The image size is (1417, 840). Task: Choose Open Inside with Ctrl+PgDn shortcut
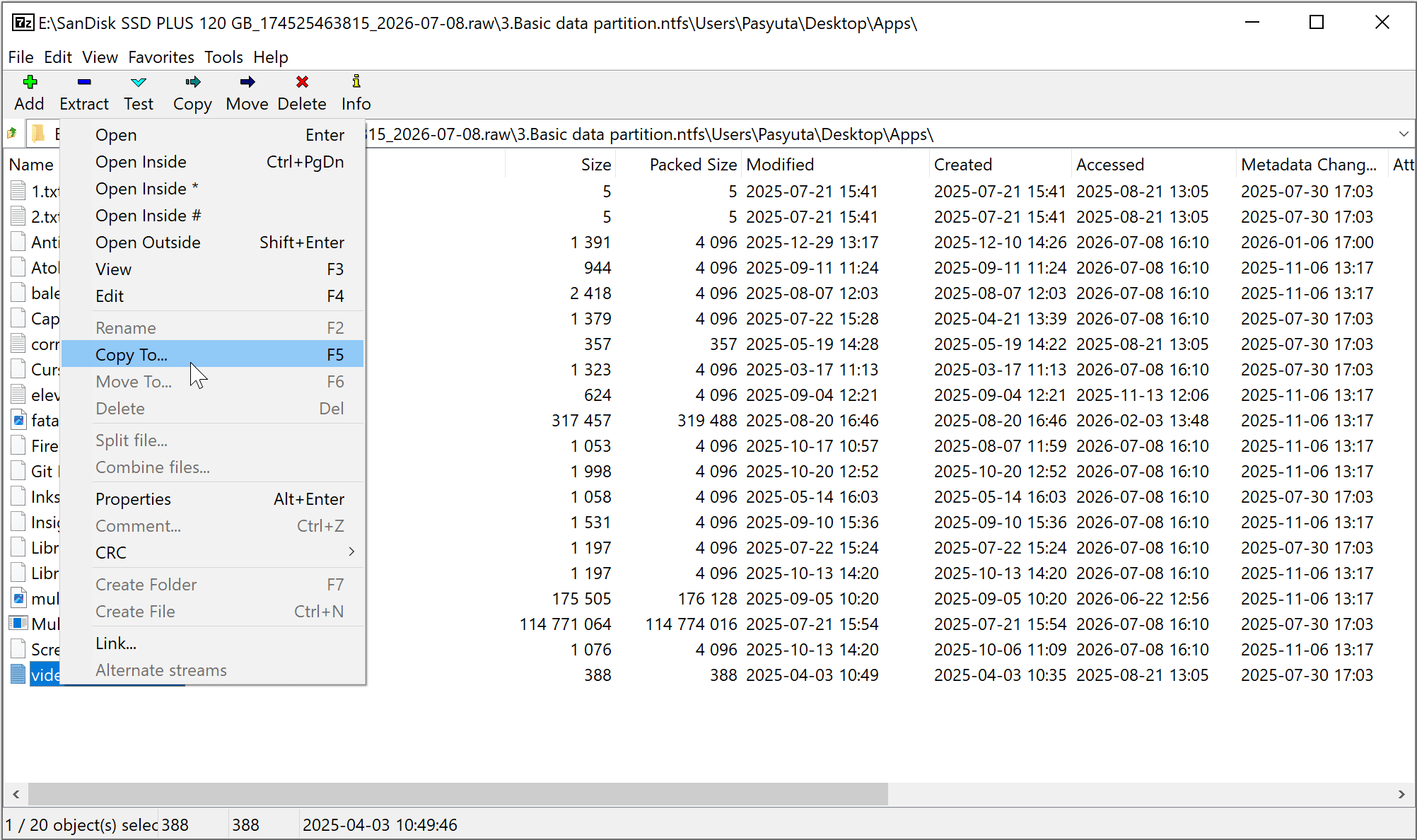click(212, 161)
